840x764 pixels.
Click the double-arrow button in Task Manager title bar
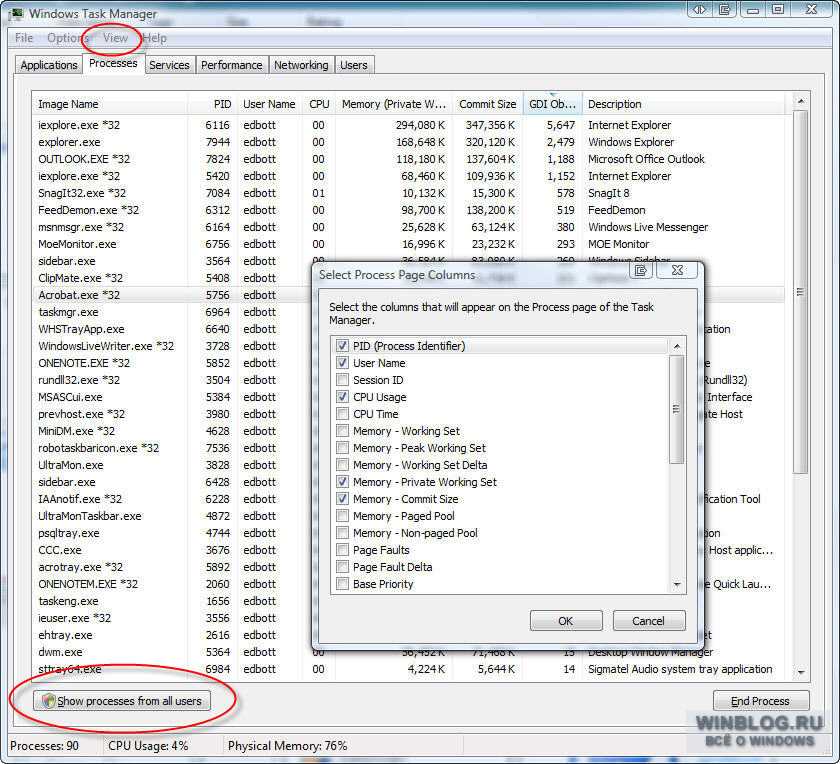[700, 10]
